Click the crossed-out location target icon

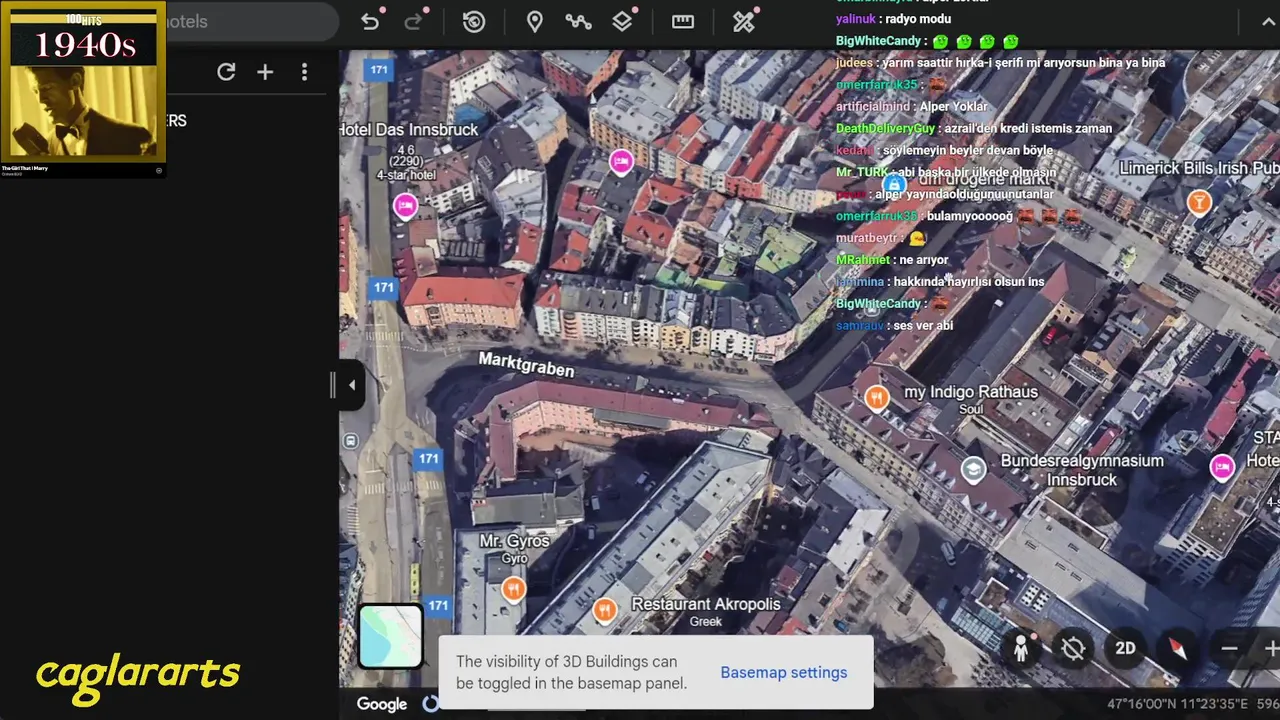click(x=1073, y=648)
